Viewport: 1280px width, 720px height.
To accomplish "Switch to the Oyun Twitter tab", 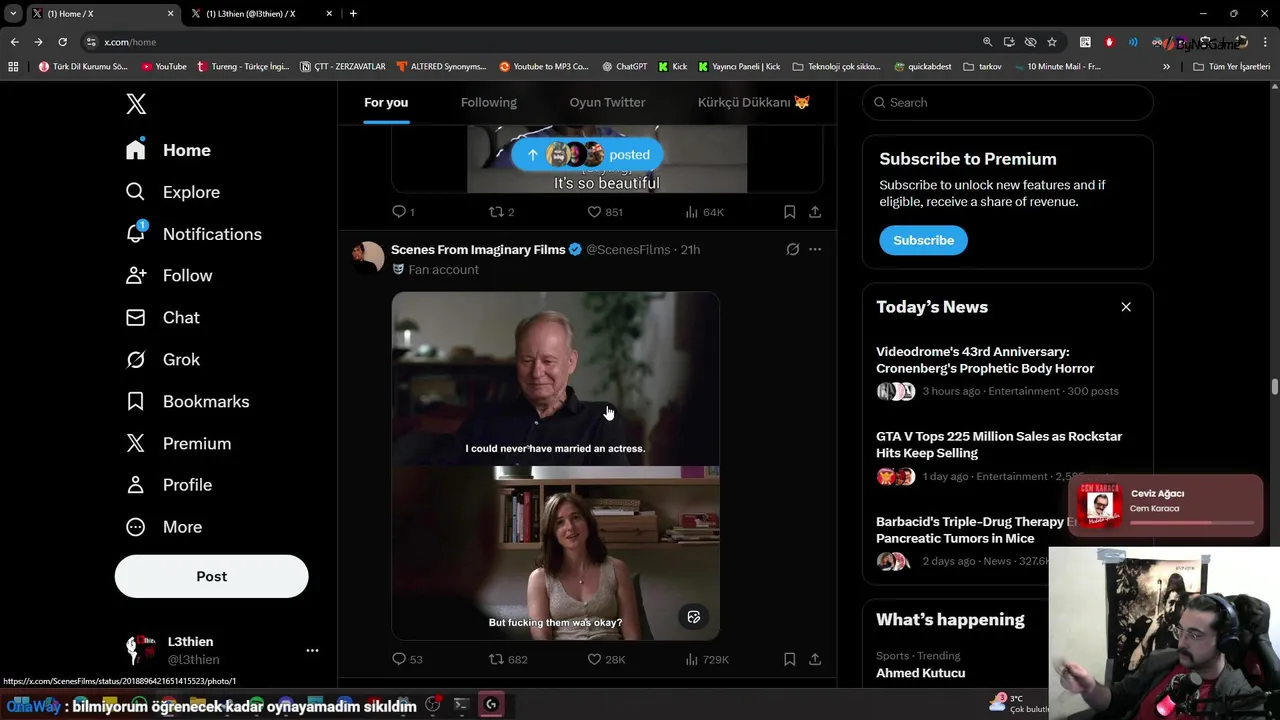I will click(x=607, y=103).
